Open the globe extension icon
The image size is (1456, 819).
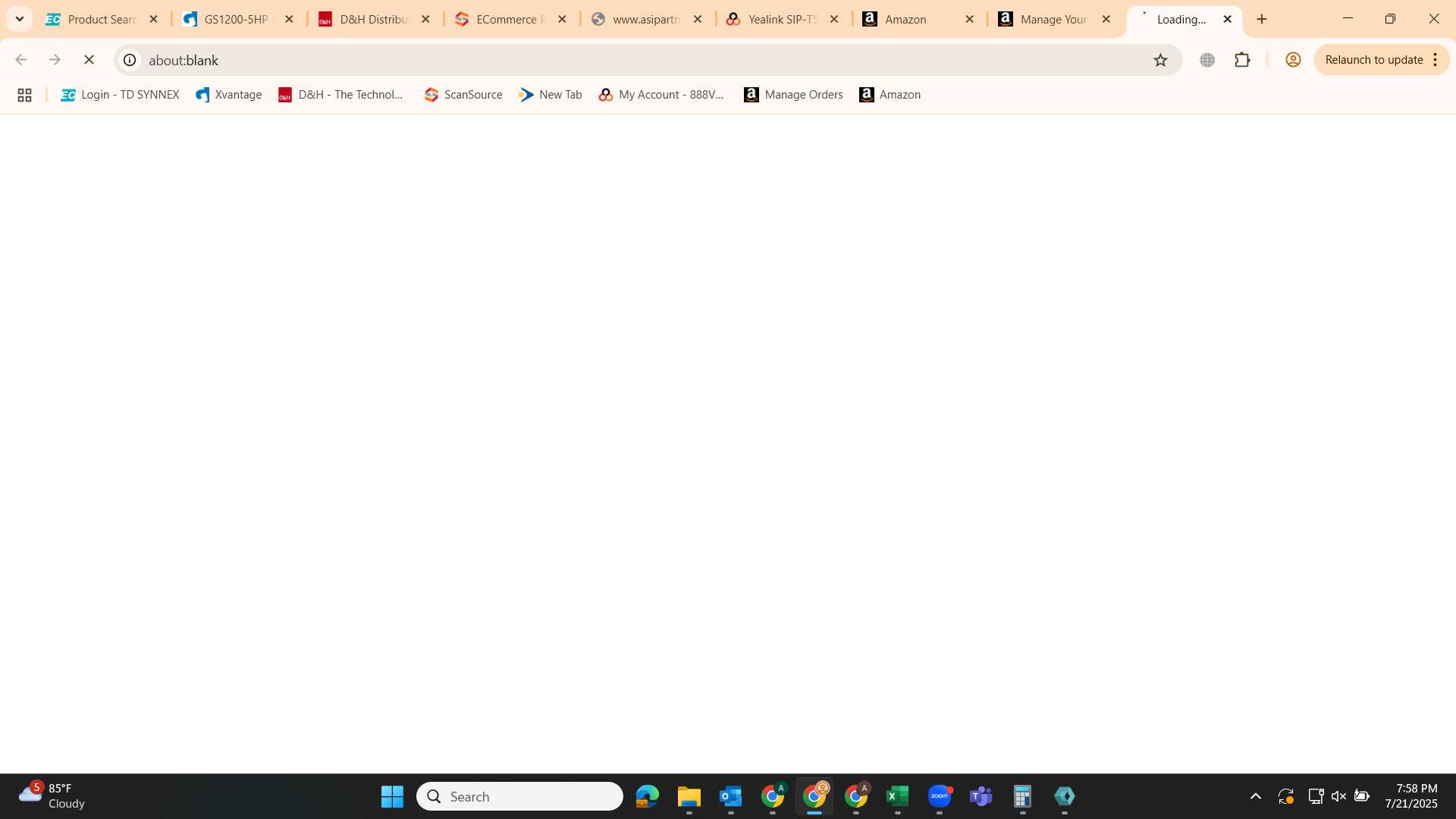1207,60
